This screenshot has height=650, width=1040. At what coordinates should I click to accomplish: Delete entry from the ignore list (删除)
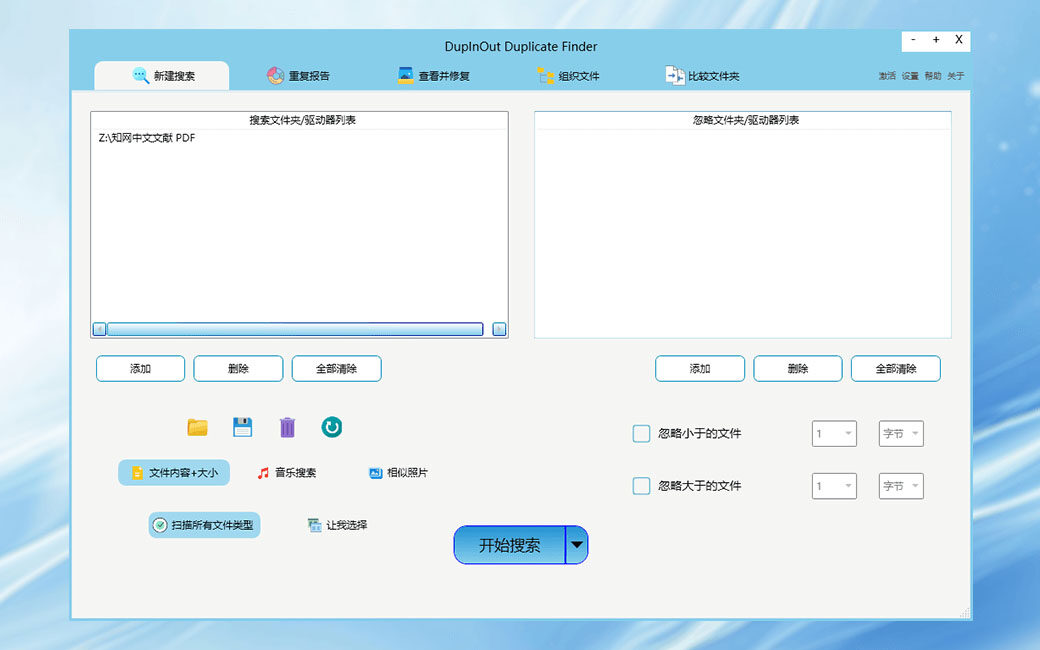pos(798,369)
